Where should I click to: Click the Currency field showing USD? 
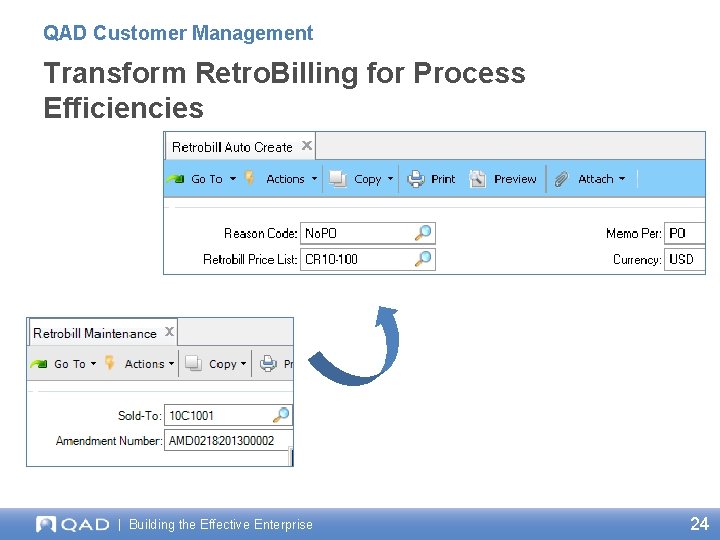(x=685, y=259)
